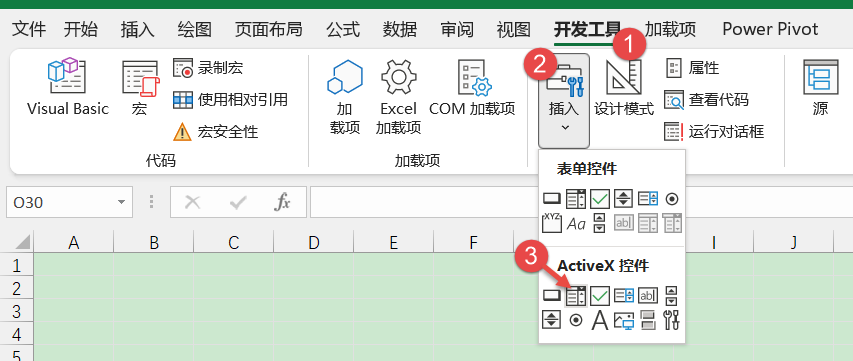The image size is (853, 361).
Task: Select ActiveX combo box control
Action: (x=576, y=295)
